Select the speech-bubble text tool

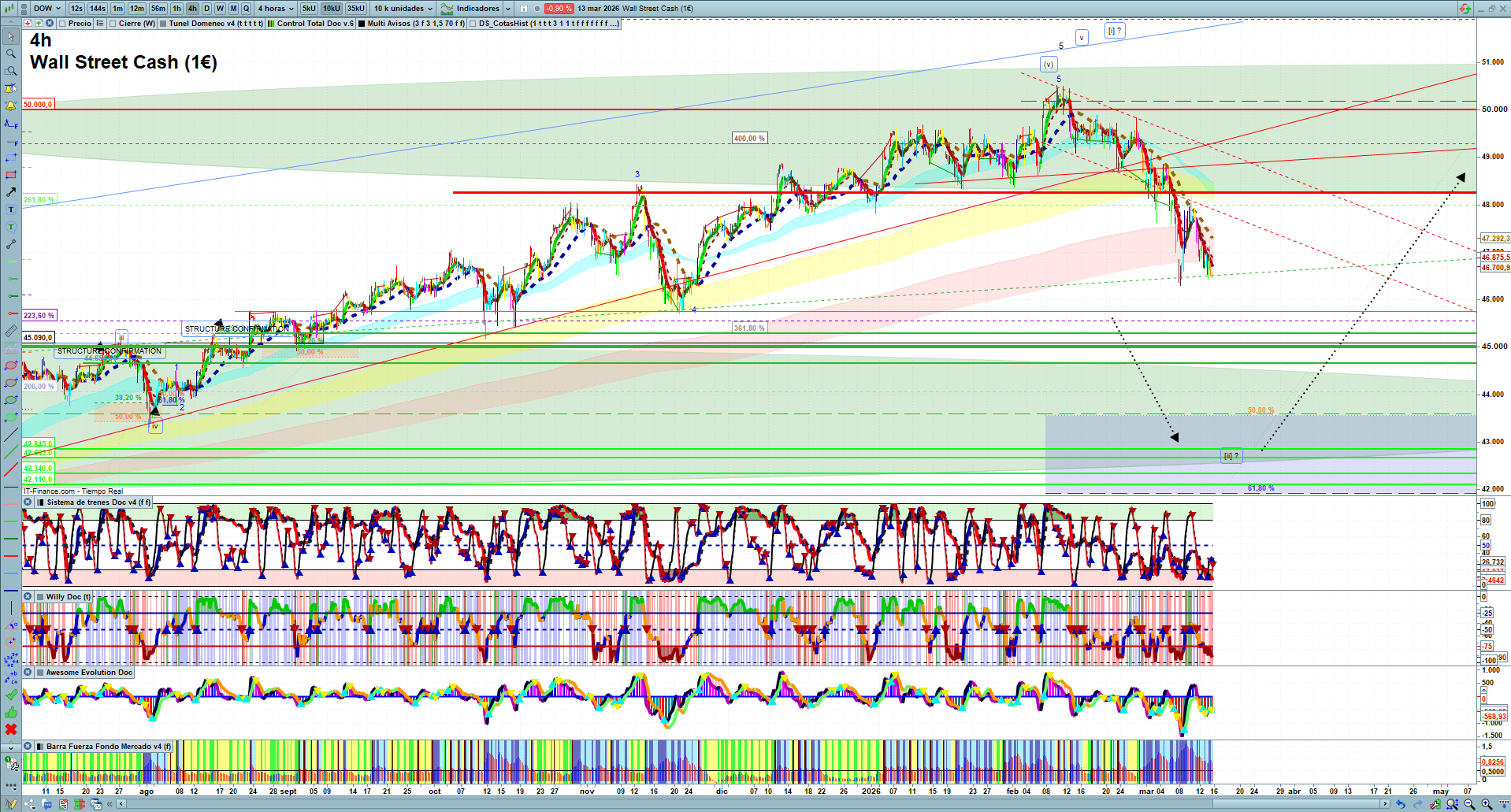pyautogui.click(x=11, y=227)
